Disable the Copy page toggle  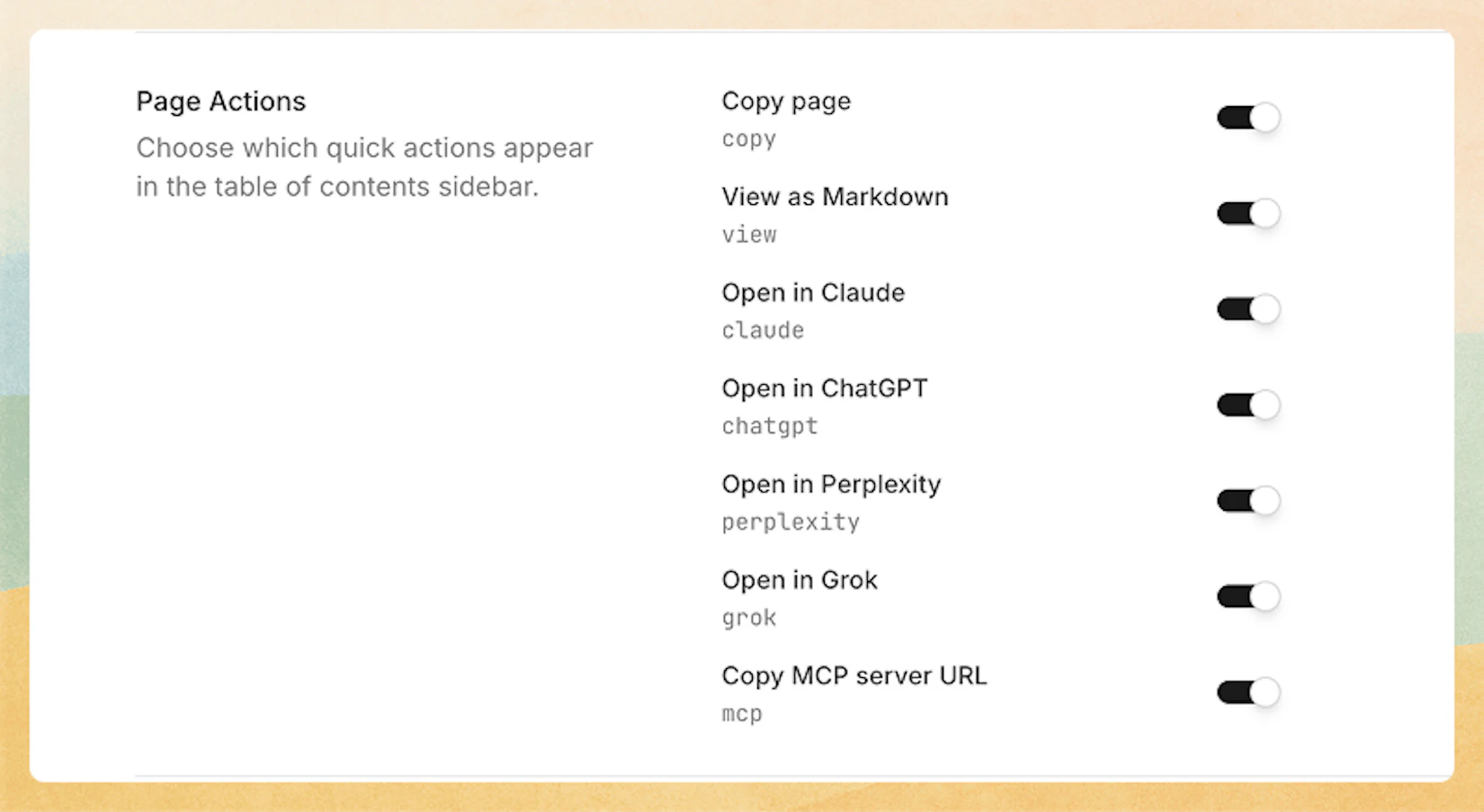point(1247,118)
